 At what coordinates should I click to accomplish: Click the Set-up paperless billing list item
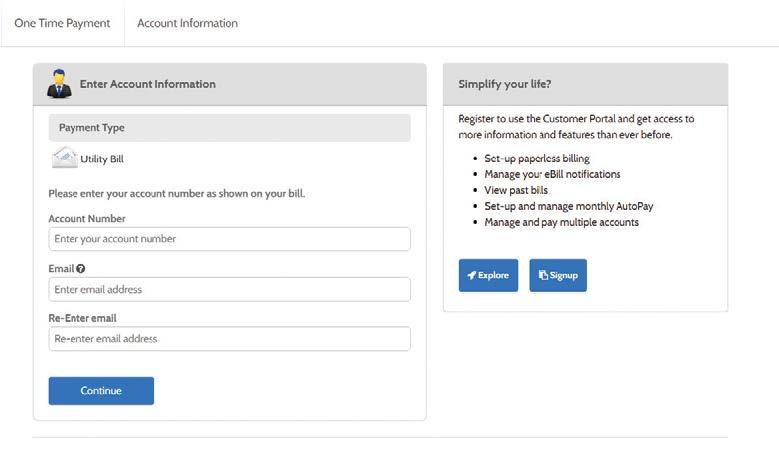click(536, 158)
